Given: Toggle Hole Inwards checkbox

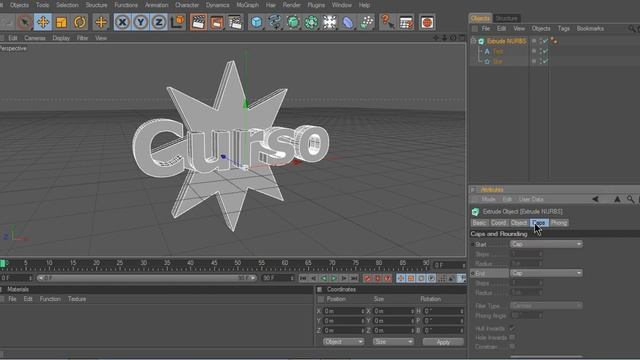Looking at the screenshot, I should (512, 338).
